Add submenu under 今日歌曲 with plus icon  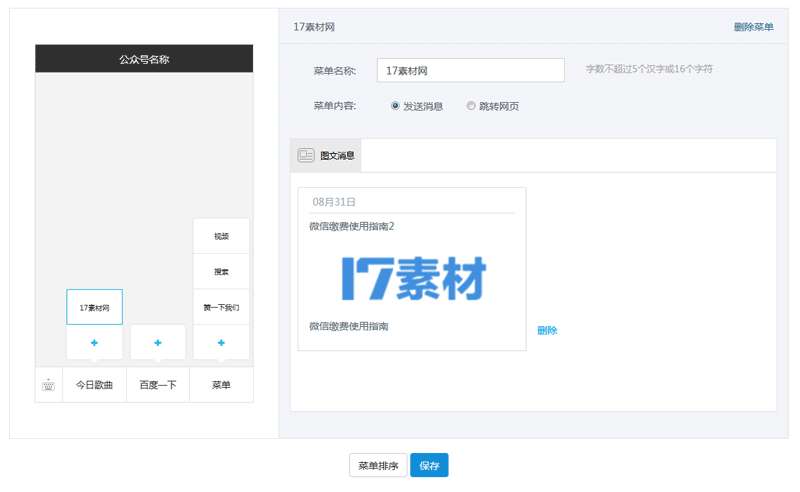coord(94,343)
